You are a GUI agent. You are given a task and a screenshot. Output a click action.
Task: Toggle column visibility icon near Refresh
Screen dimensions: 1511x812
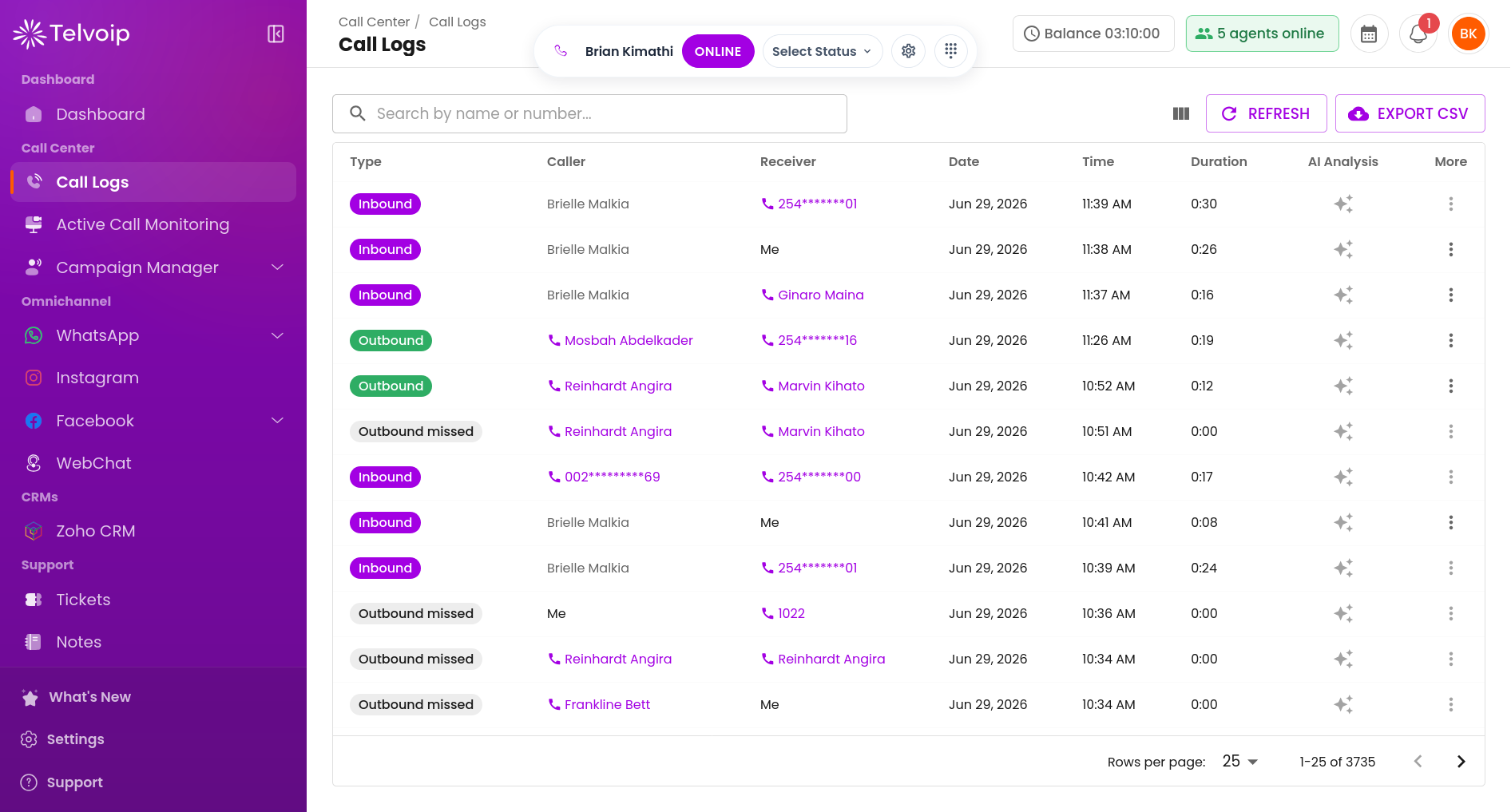coord(1181,113)
